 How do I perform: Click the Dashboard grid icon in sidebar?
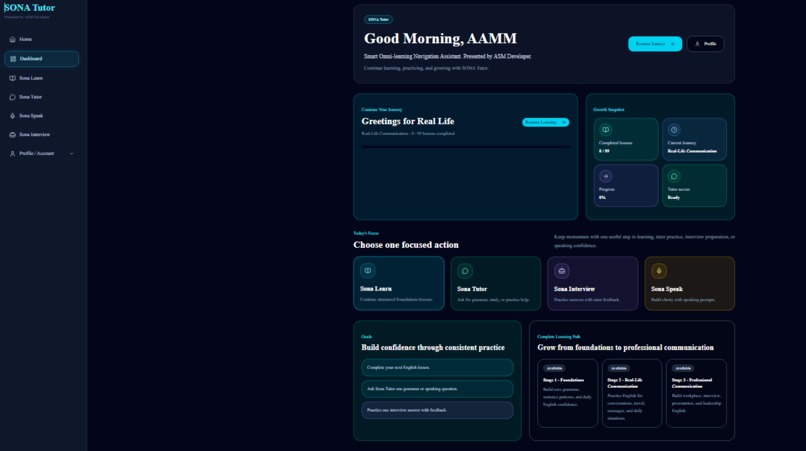click(x=13, y=59)
